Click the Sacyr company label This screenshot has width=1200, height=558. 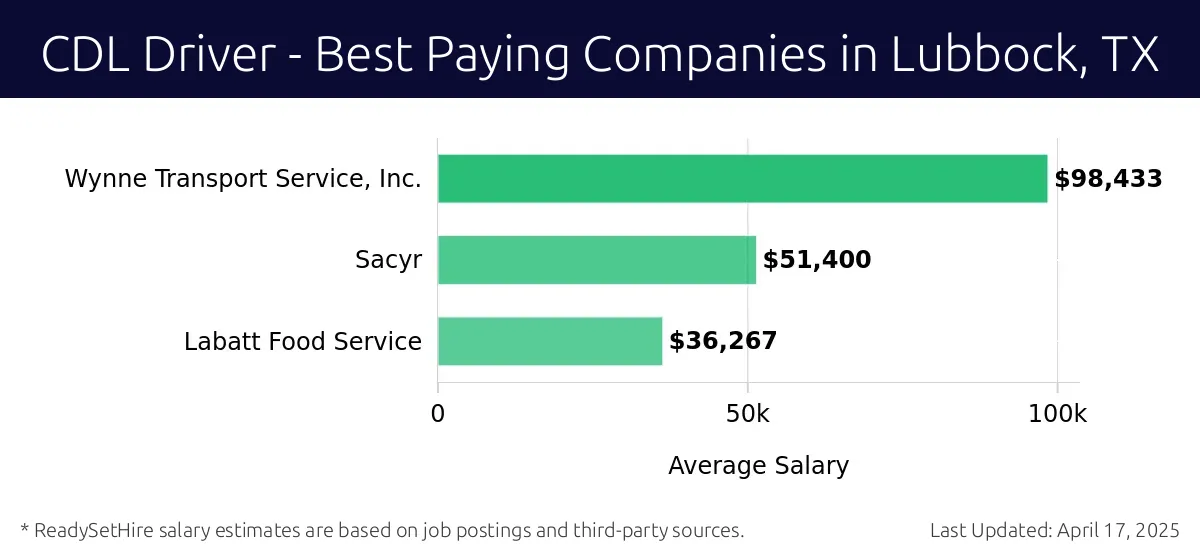pos(388,260)
